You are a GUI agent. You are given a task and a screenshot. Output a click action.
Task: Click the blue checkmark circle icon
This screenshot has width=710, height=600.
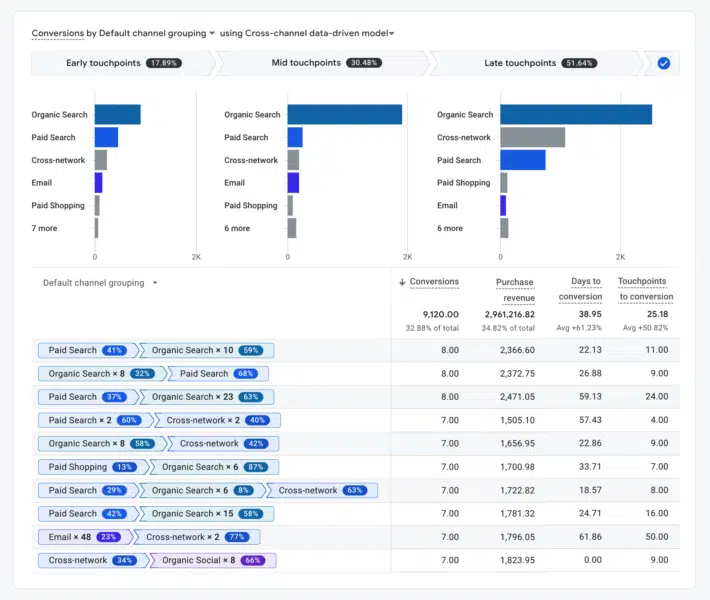coord(664,63)
